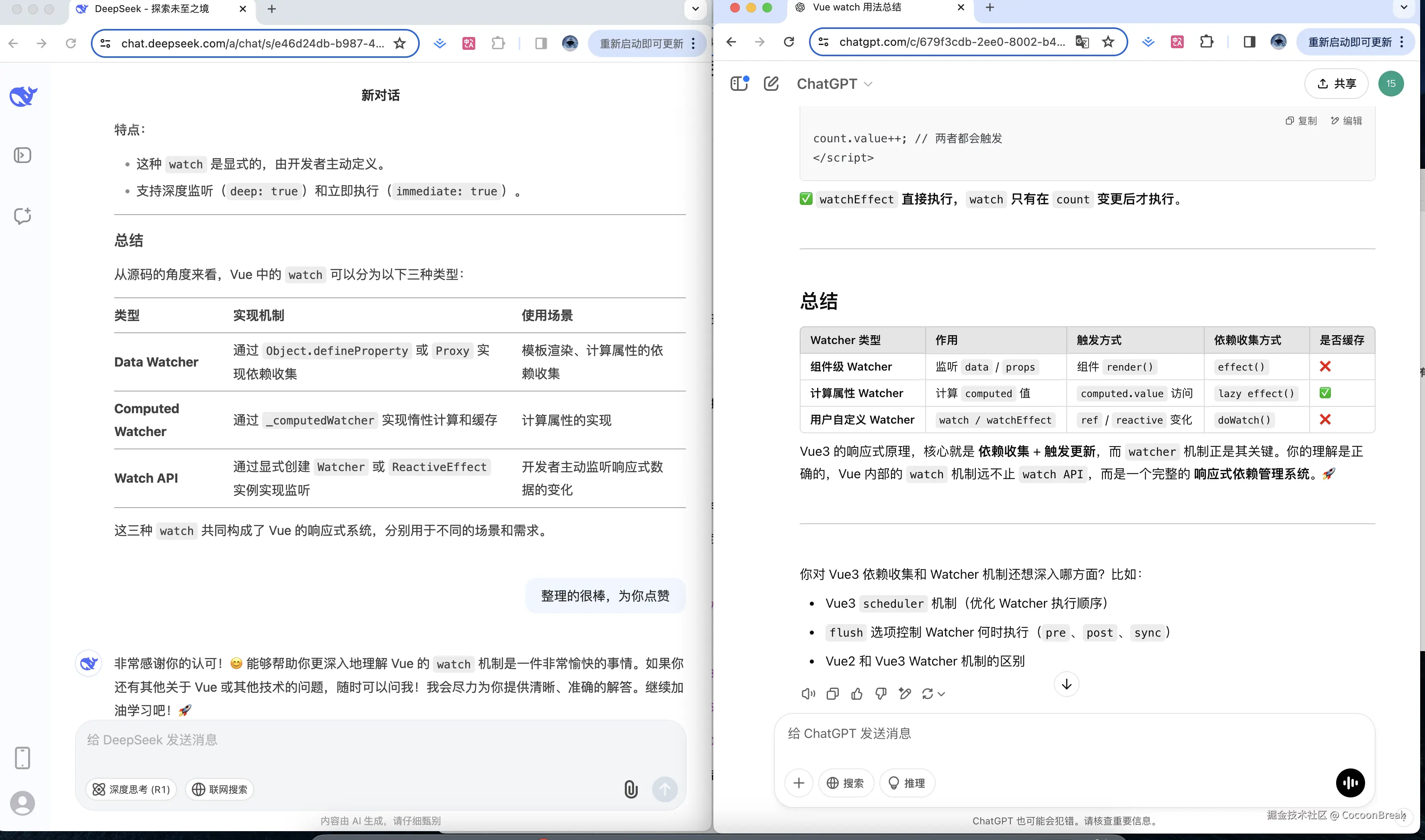
Task: Open the regenerate response dropdown arrow
Action: 942,694
